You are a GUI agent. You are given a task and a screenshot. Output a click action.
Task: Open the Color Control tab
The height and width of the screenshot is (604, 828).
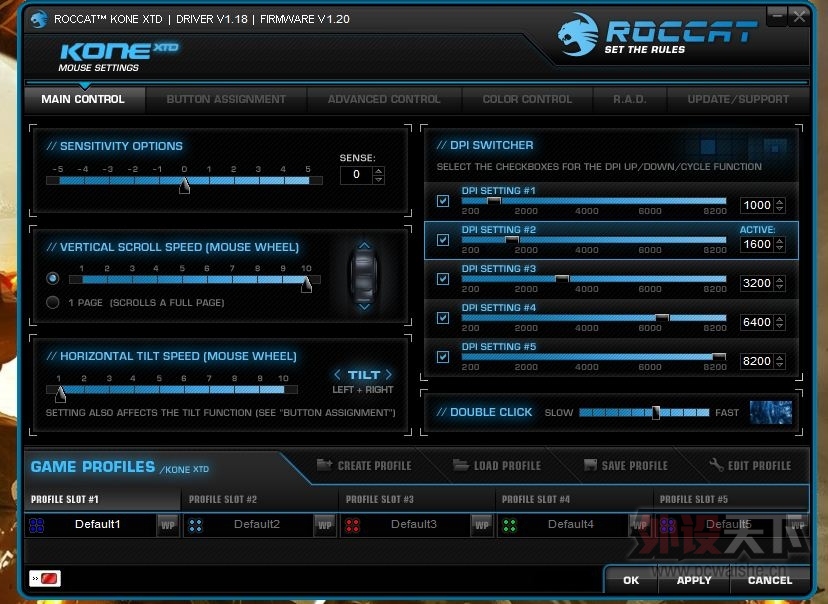click(527, 99)
